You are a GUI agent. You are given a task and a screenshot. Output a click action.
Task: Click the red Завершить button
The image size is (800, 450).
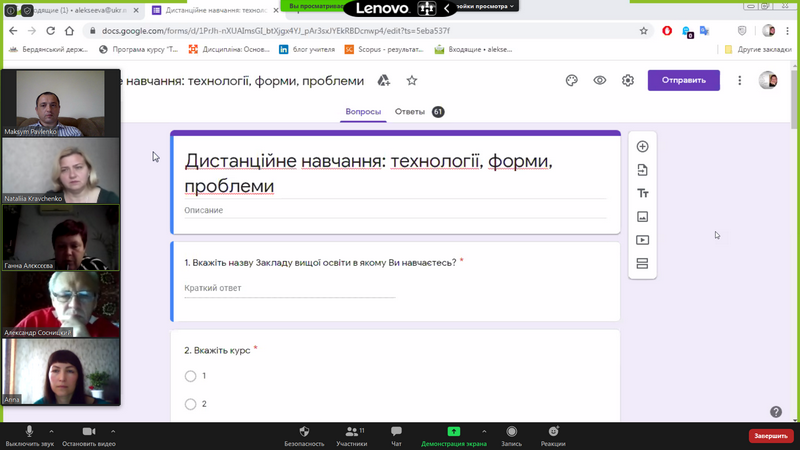[770, 436]
